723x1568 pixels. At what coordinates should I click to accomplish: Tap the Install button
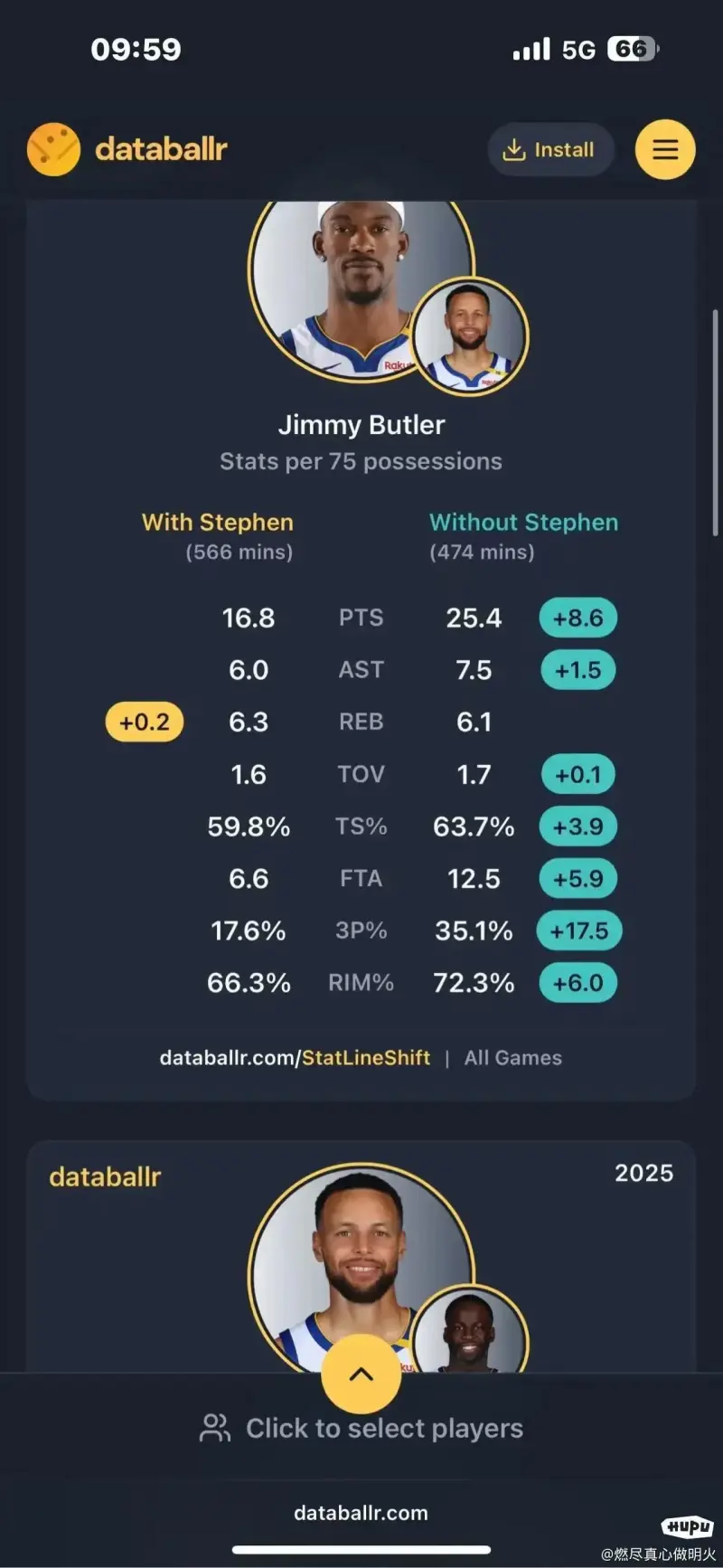coord(550,149)
